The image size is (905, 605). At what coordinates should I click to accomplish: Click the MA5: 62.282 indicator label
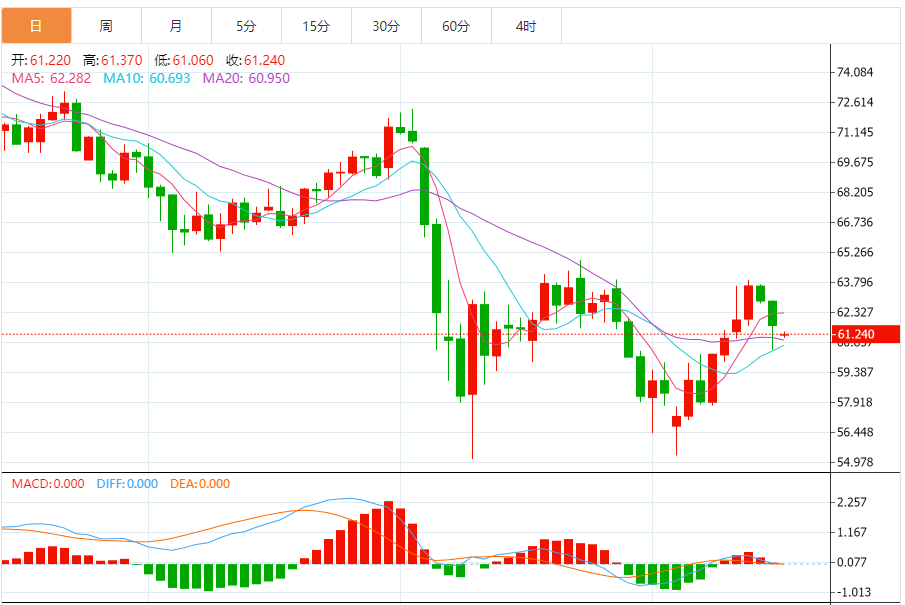pyautogui.click(x=51, y=78)
